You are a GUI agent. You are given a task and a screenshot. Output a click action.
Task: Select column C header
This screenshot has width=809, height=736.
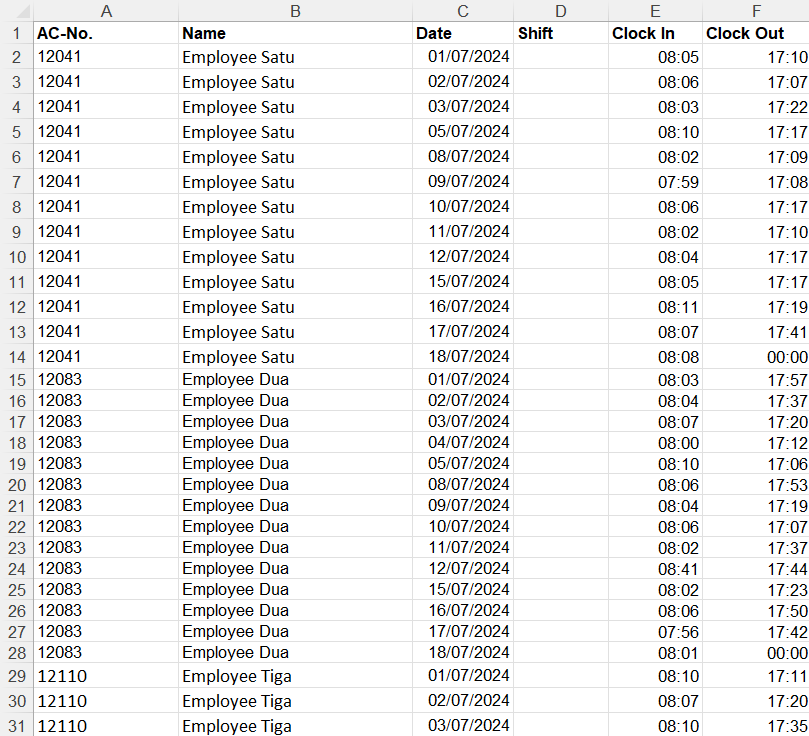coord(463,11)
